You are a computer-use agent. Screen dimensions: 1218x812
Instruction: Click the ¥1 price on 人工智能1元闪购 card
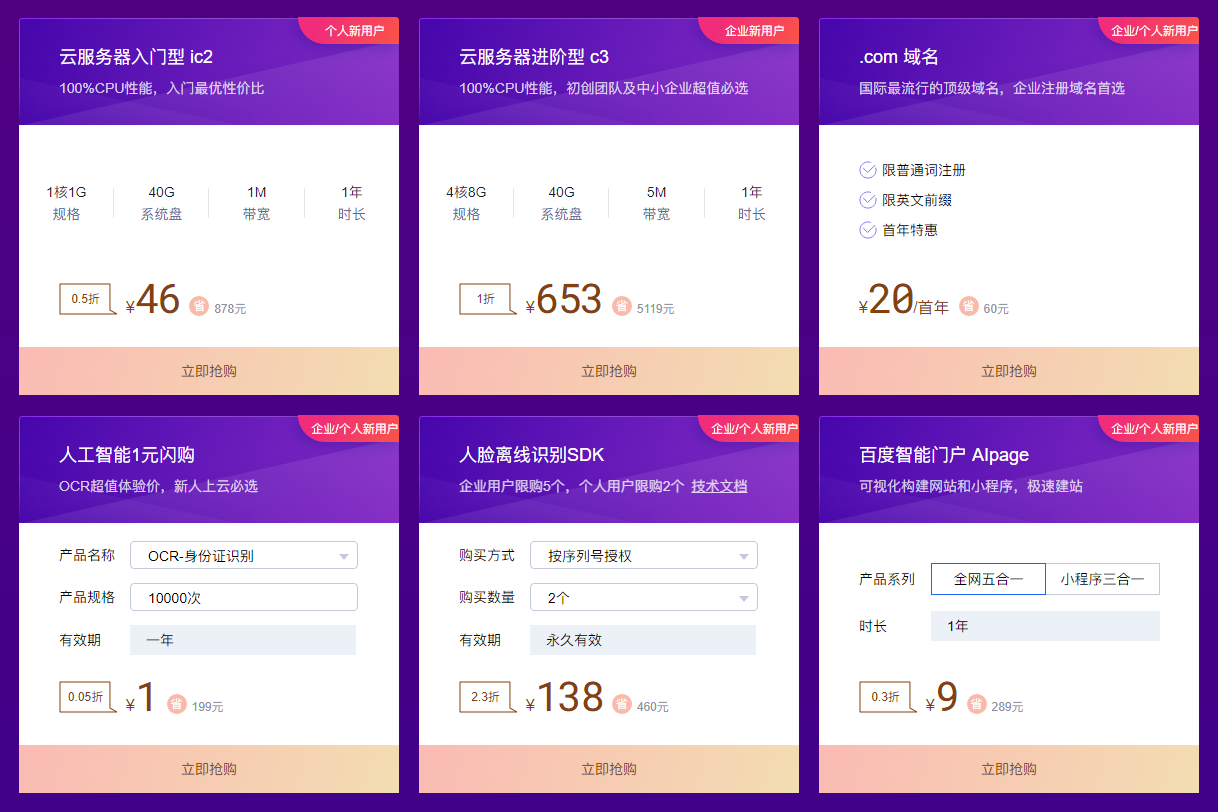point(141,698)
